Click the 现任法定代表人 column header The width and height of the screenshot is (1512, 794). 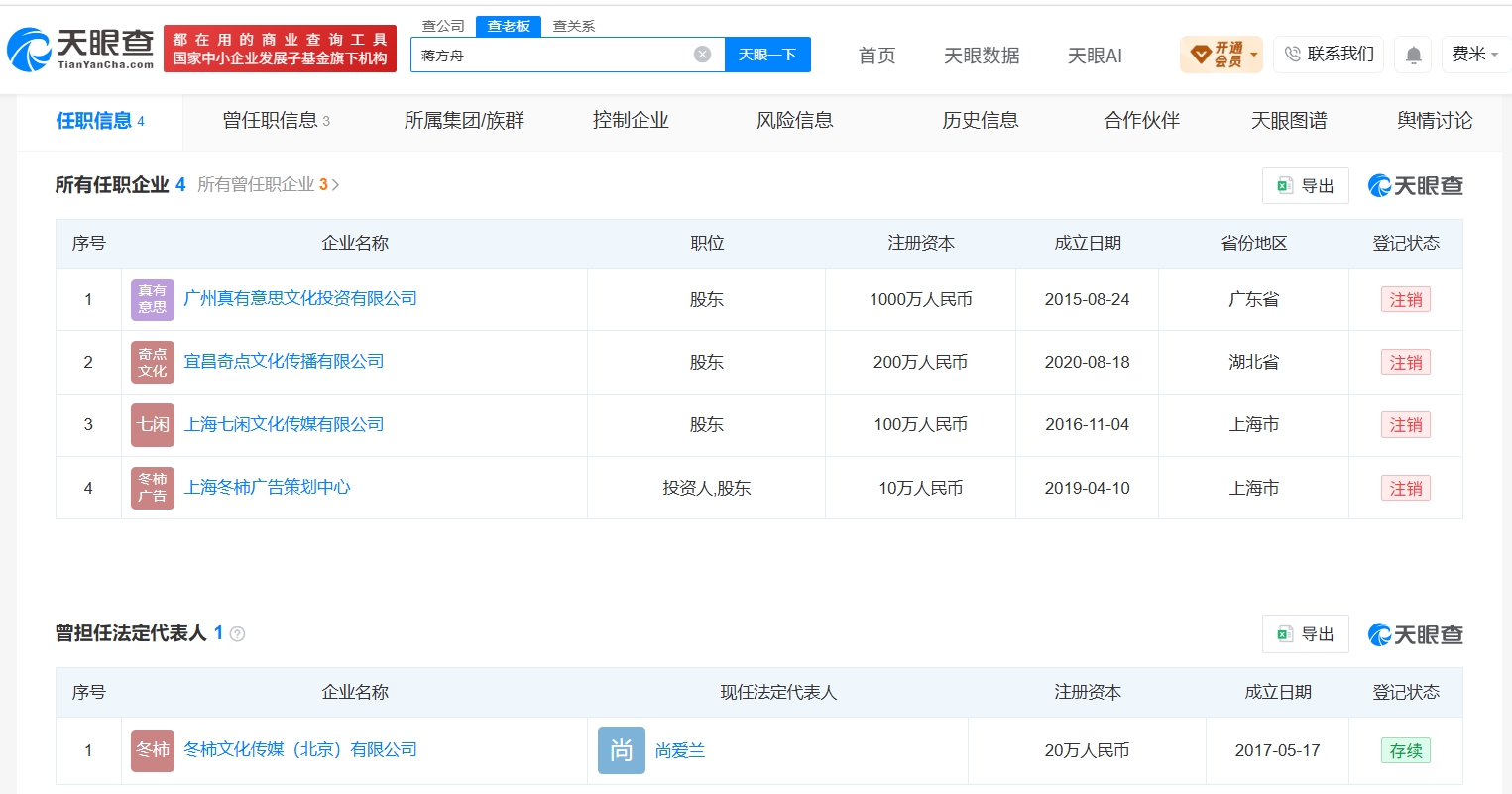point(778,693)
